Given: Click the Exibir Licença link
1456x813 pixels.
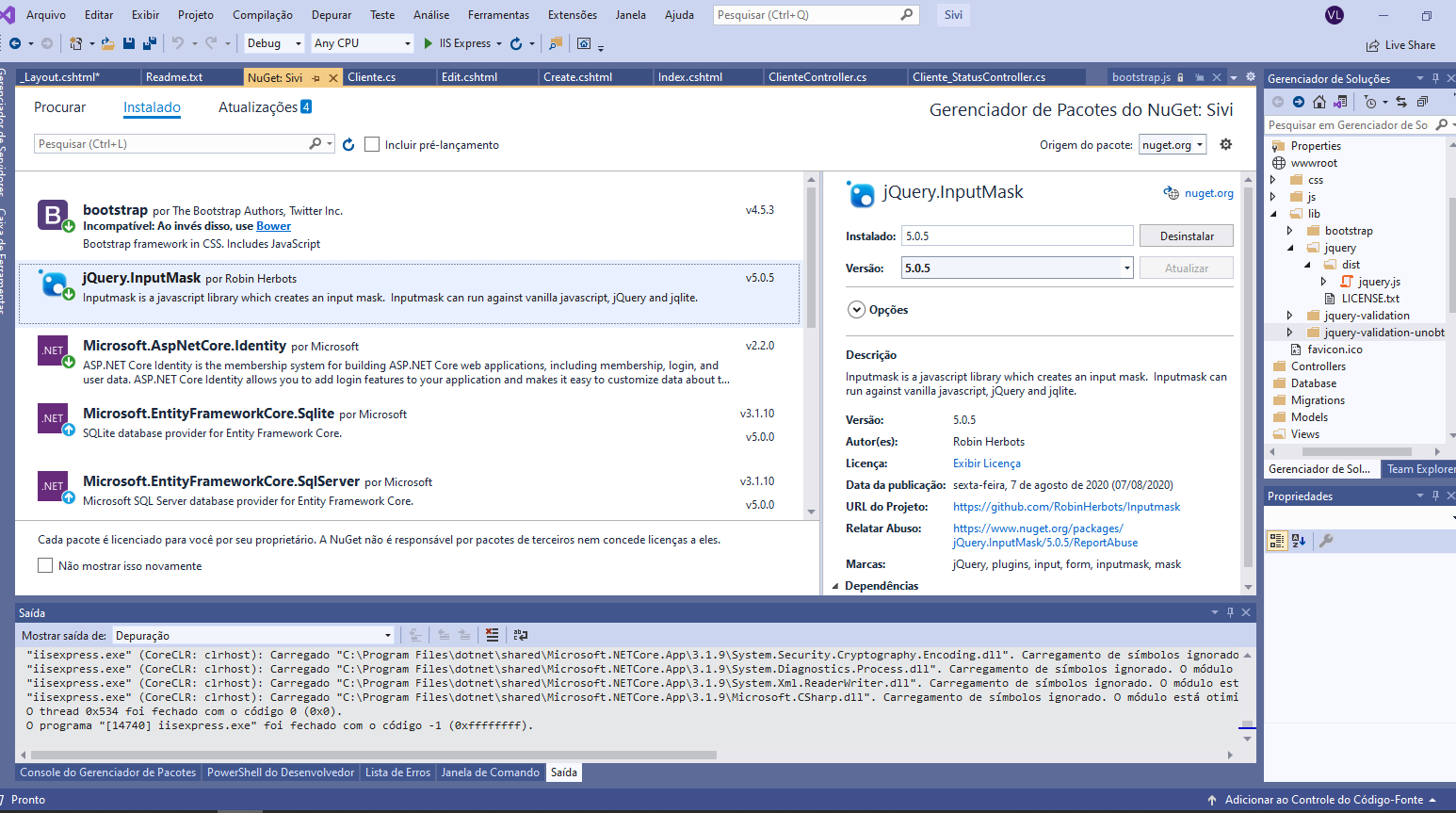Looking at the screenshot, I should point(986,463).
